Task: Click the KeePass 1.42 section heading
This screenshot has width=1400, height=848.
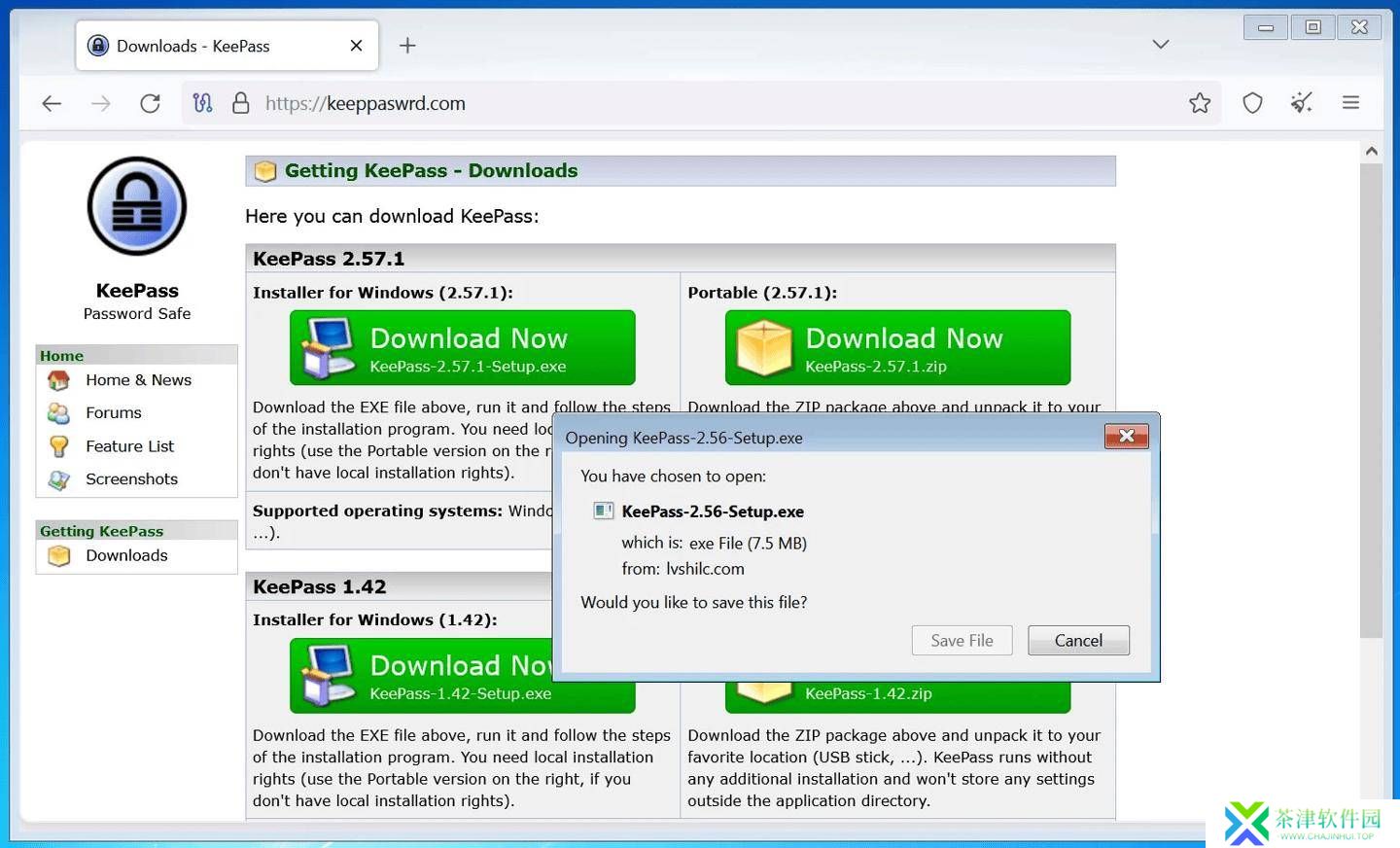Action: click(320, 586)
